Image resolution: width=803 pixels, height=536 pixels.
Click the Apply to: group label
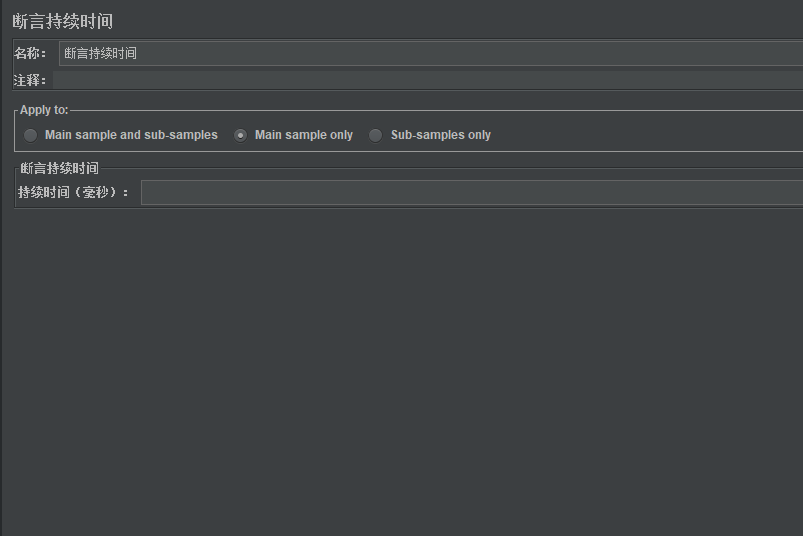[44, 110]
